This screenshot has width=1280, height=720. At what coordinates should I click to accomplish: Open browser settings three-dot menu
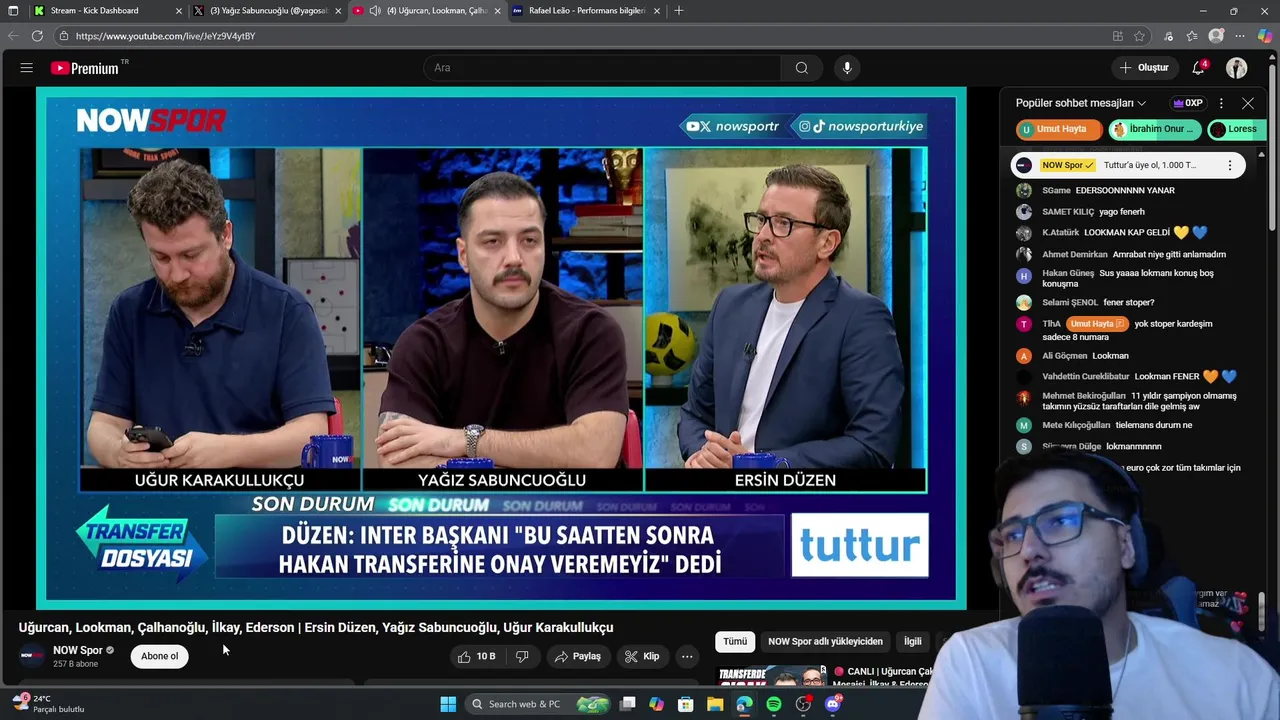1241,36
